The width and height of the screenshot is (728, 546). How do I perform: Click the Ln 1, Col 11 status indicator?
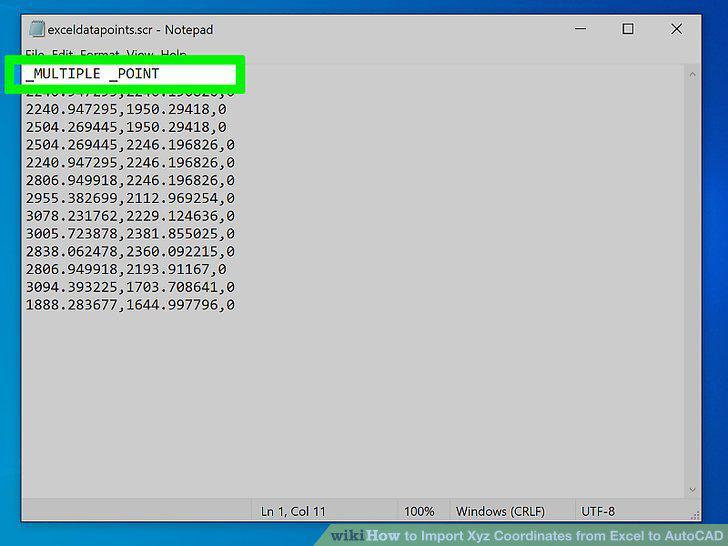point(293,511)
